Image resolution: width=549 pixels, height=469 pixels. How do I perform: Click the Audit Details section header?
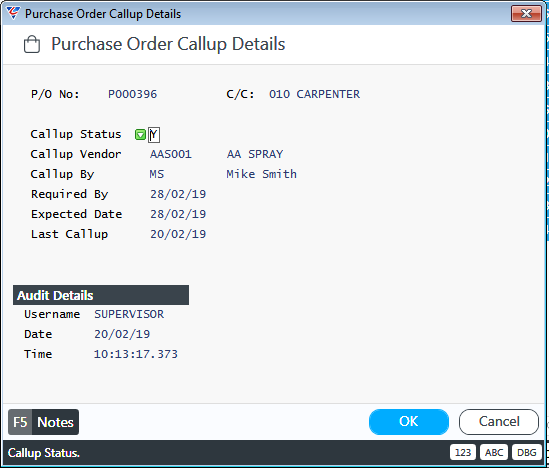coord(101,295)
